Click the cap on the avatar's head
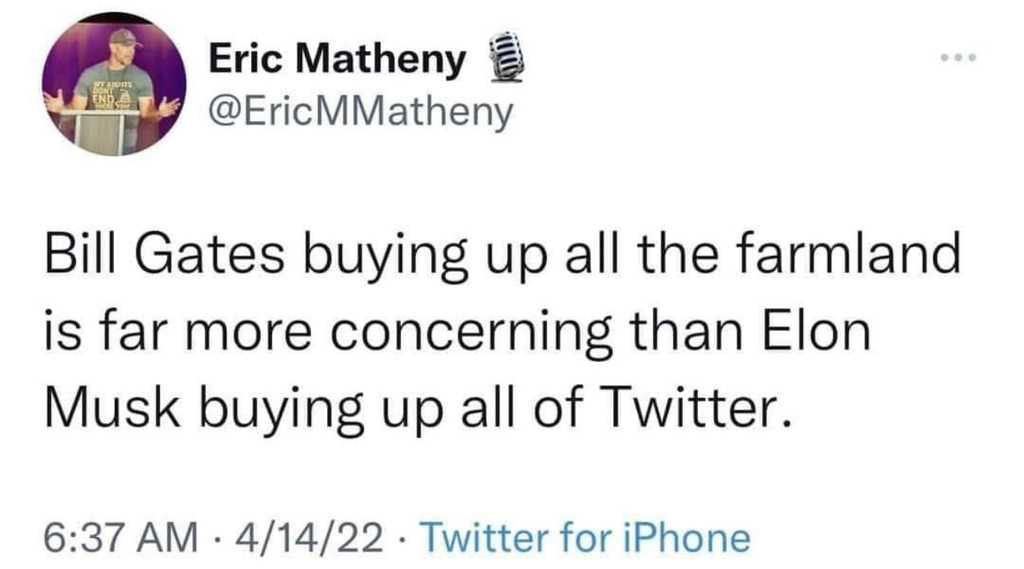The image size is (1024, 569). 125,37
